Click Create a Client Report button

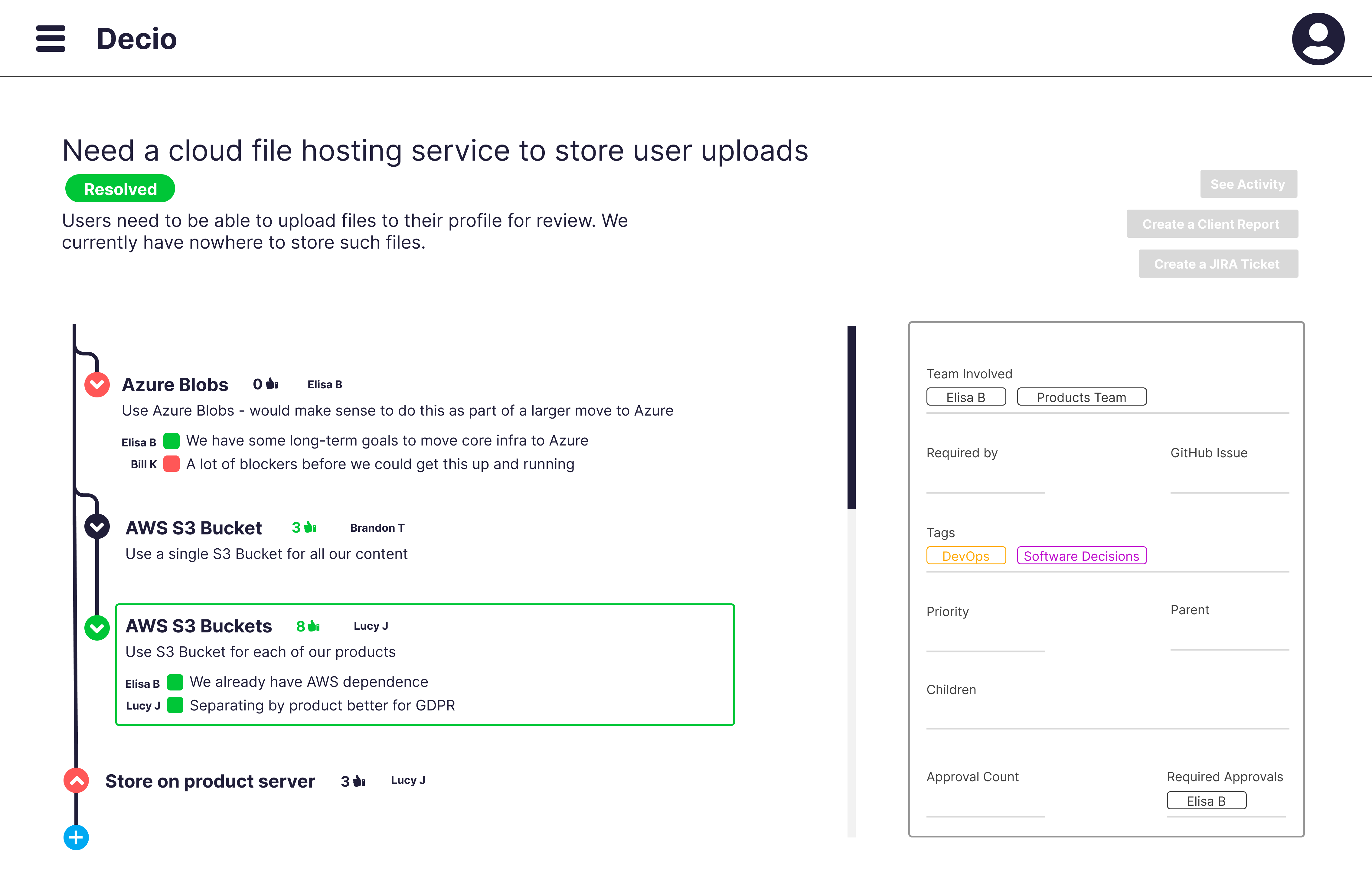click(1212, 224)
